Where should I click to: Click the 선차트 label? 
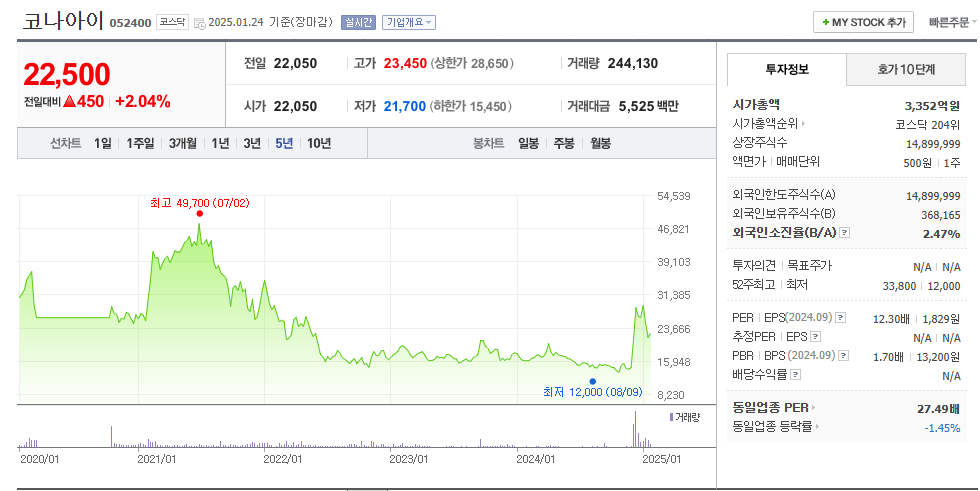pyautogui.click(x=66, y=144)
